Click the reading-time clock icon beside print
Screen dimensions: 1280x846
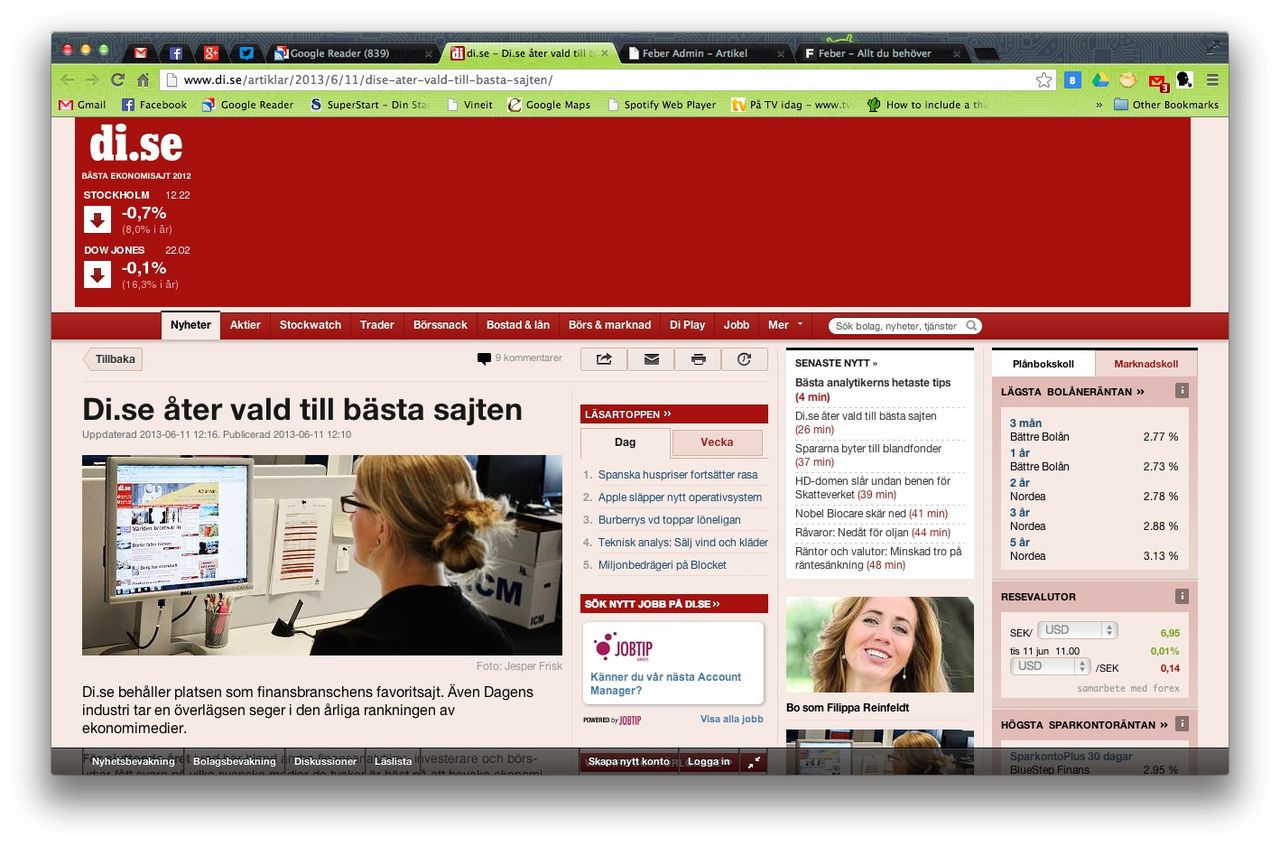pos(745,358)
